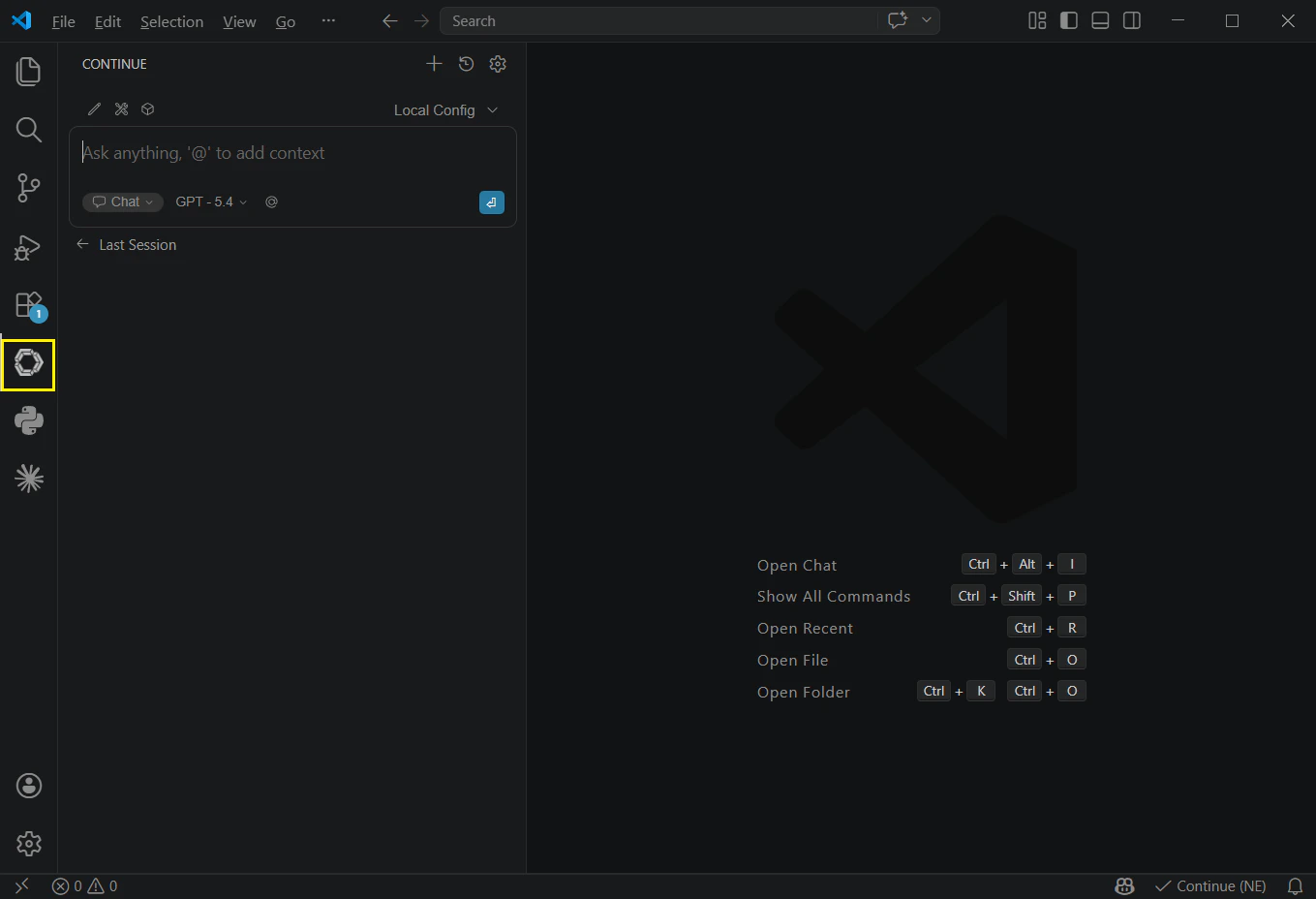
Task: Click Continue (NE) in status bar
Action: pyautogui.click(x=1210, y=885)
